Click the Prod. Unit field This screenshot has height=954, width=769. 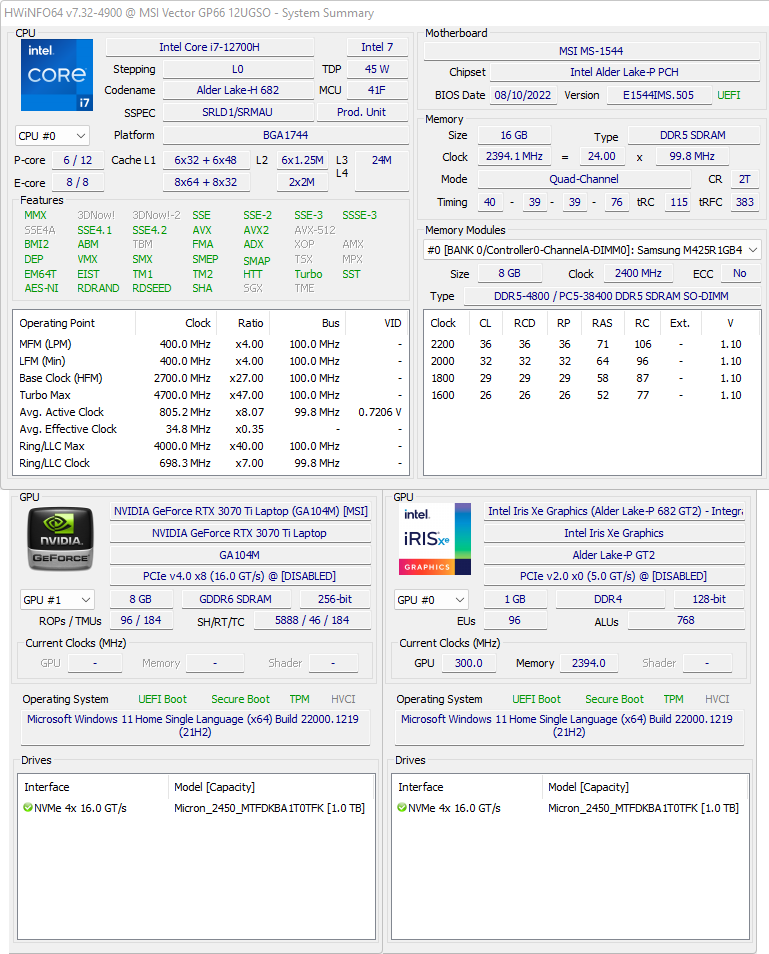pos(361,112)
